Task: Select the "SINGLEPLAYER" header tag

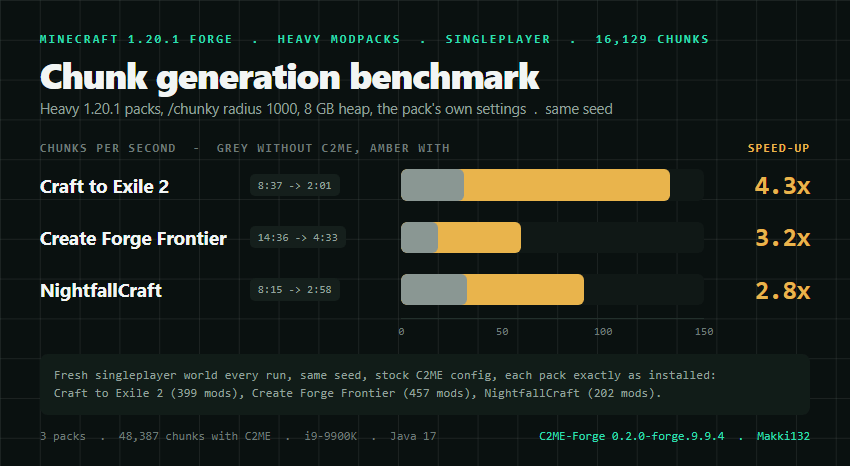Action: (x=498, y=39)
